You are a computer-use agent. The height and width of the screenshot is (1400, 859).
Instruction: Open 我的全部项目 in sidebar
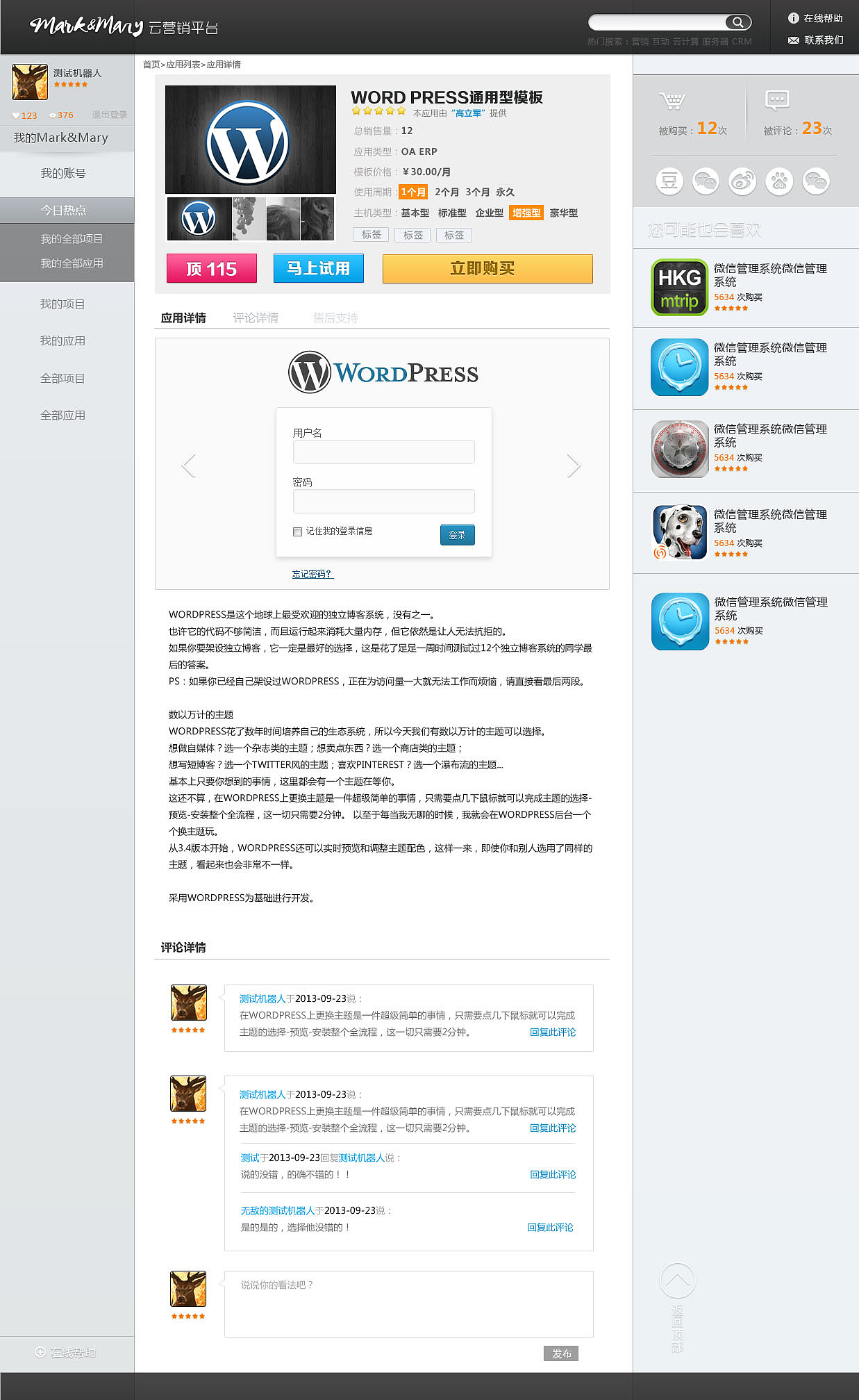click(x=72, y=238)
